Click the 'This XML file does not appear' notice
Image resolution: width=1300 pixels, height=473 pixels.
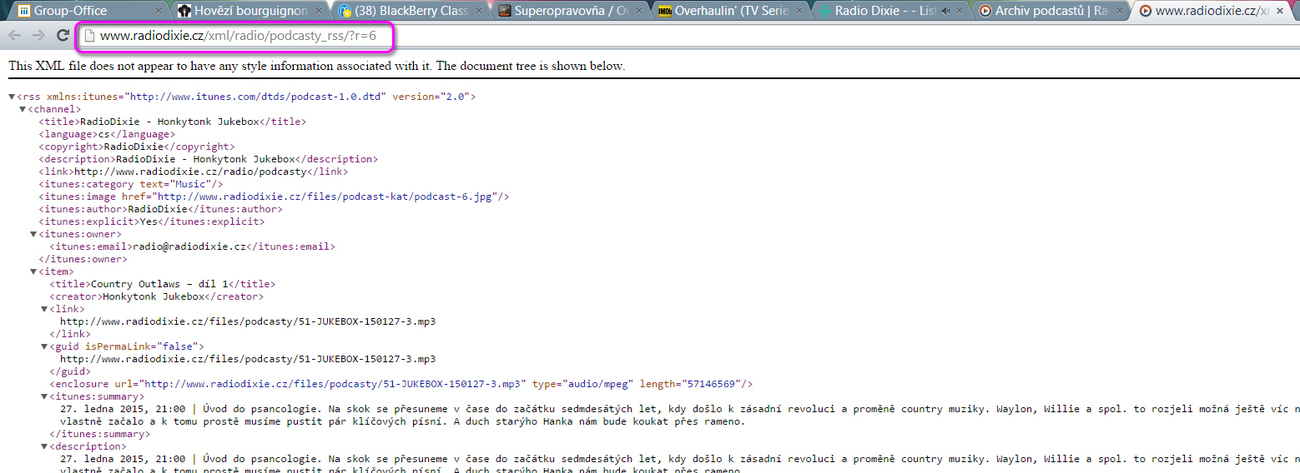pyautogui.click(x=317, y=66)
